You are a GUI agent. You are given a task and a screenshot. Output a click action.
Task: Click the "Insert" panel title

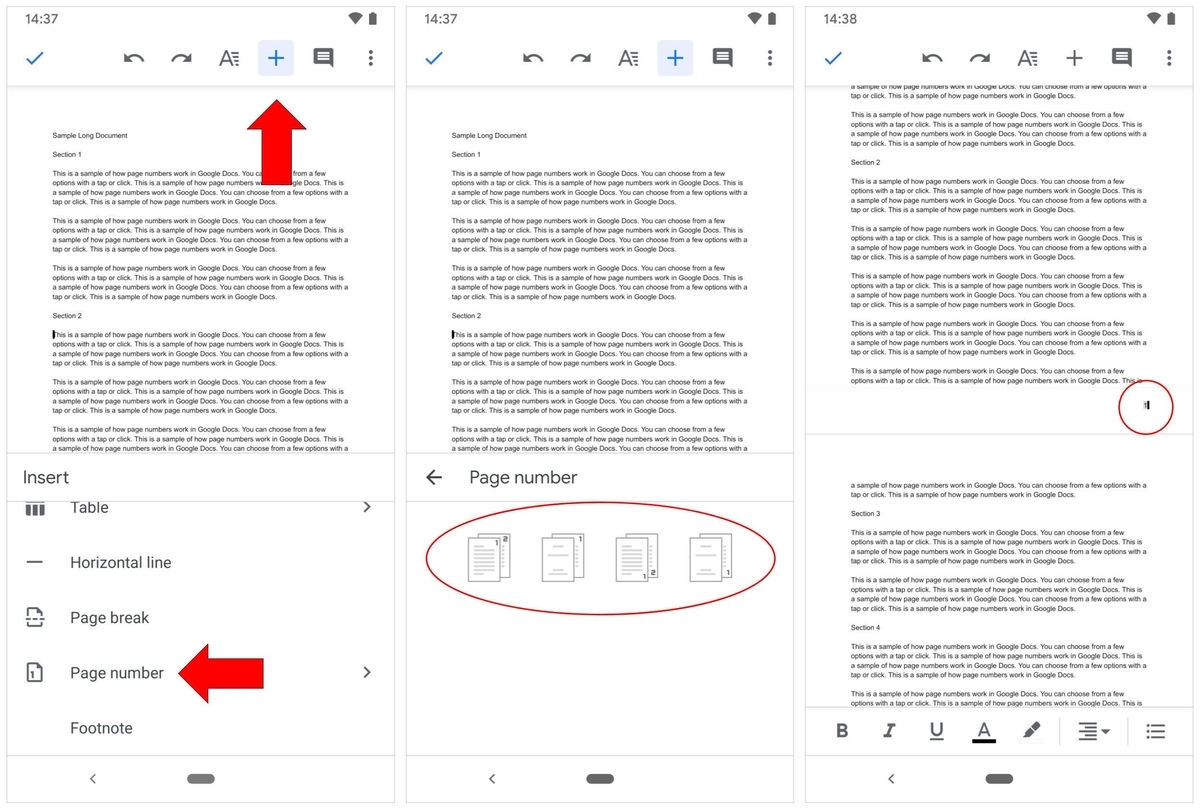[46, 477]
